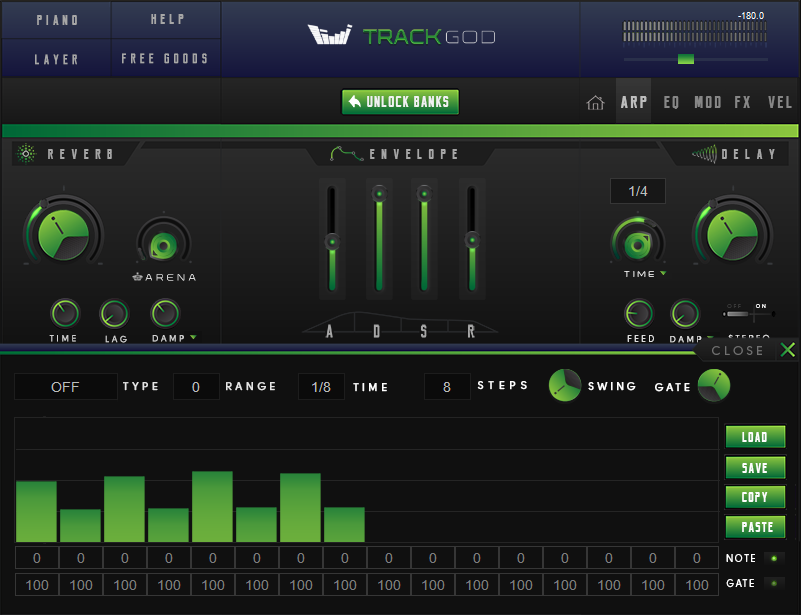801x615 pixels.
Task: Click the Reverb LAG knob
Action: pyautogui.click(x=114, y=314)
